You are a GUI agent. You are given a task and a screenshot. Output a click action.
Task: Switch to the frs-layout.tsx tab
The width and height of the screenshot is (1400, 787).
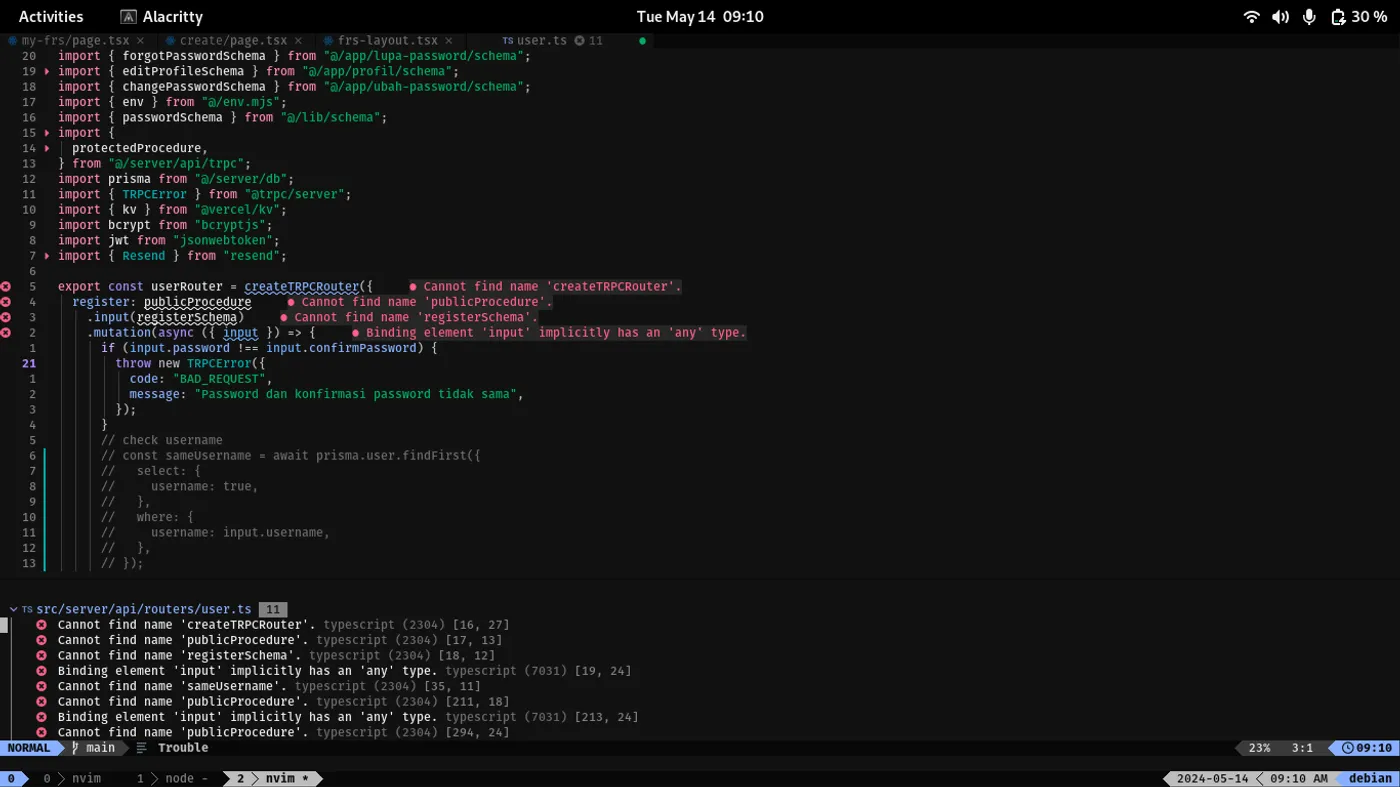[390, 41]
